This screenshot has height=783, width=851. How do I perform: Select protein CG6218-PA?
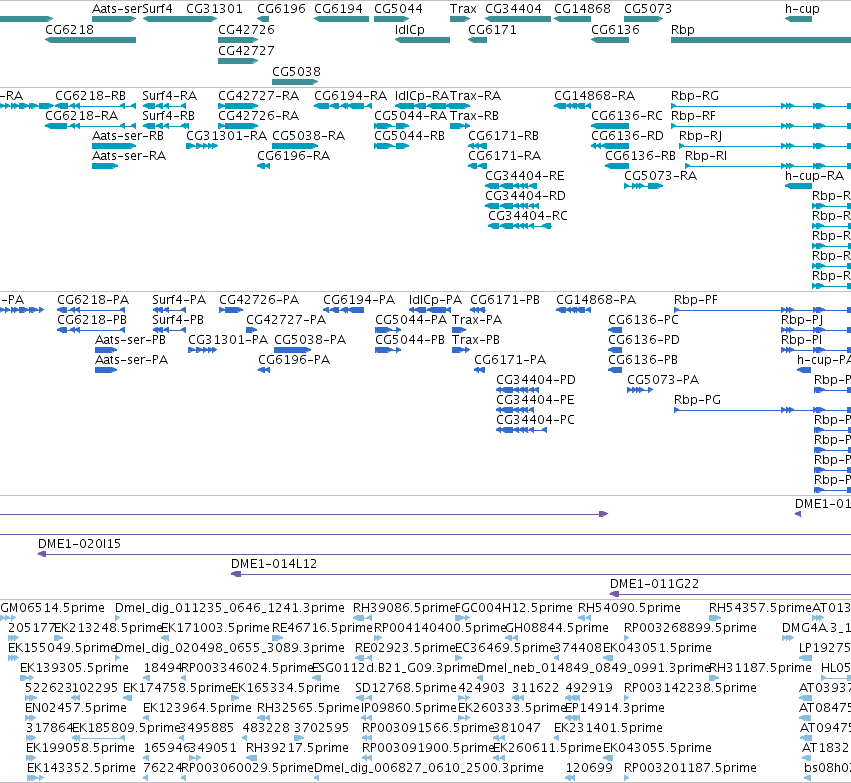coord(91,310)
